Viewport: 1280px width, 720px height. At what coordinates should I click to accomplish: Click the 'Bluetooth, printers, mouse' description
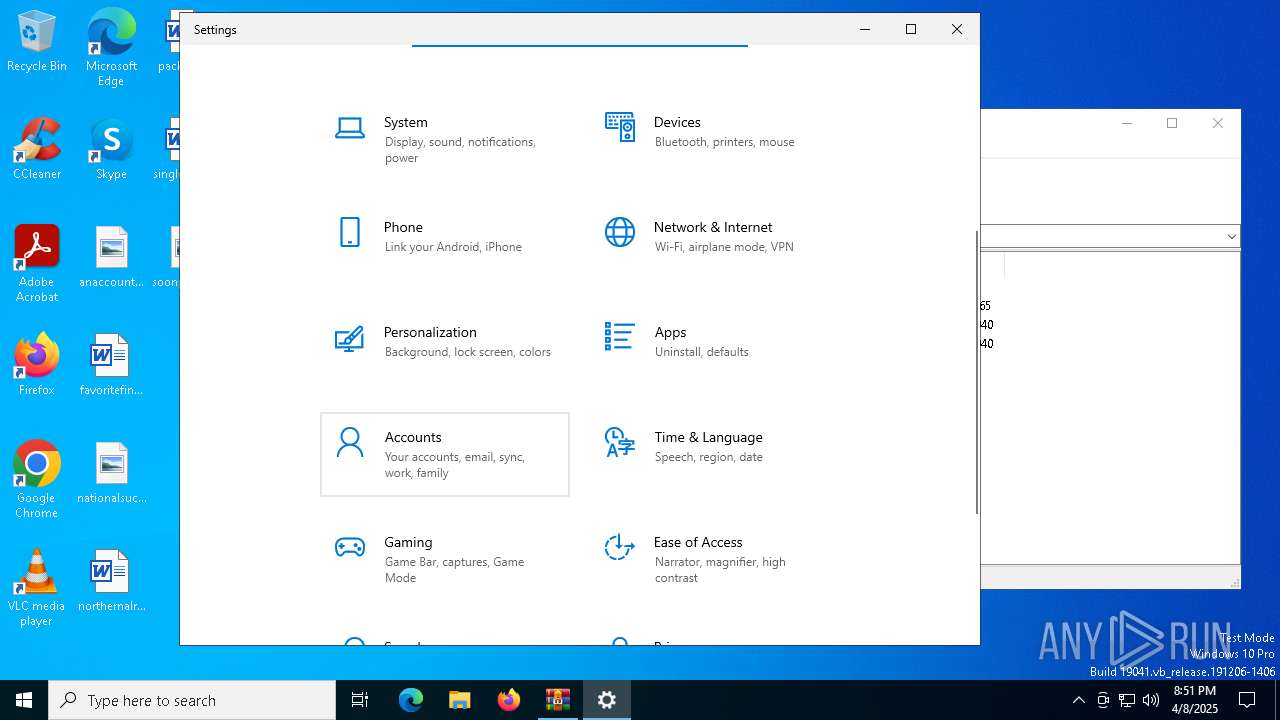724,142
